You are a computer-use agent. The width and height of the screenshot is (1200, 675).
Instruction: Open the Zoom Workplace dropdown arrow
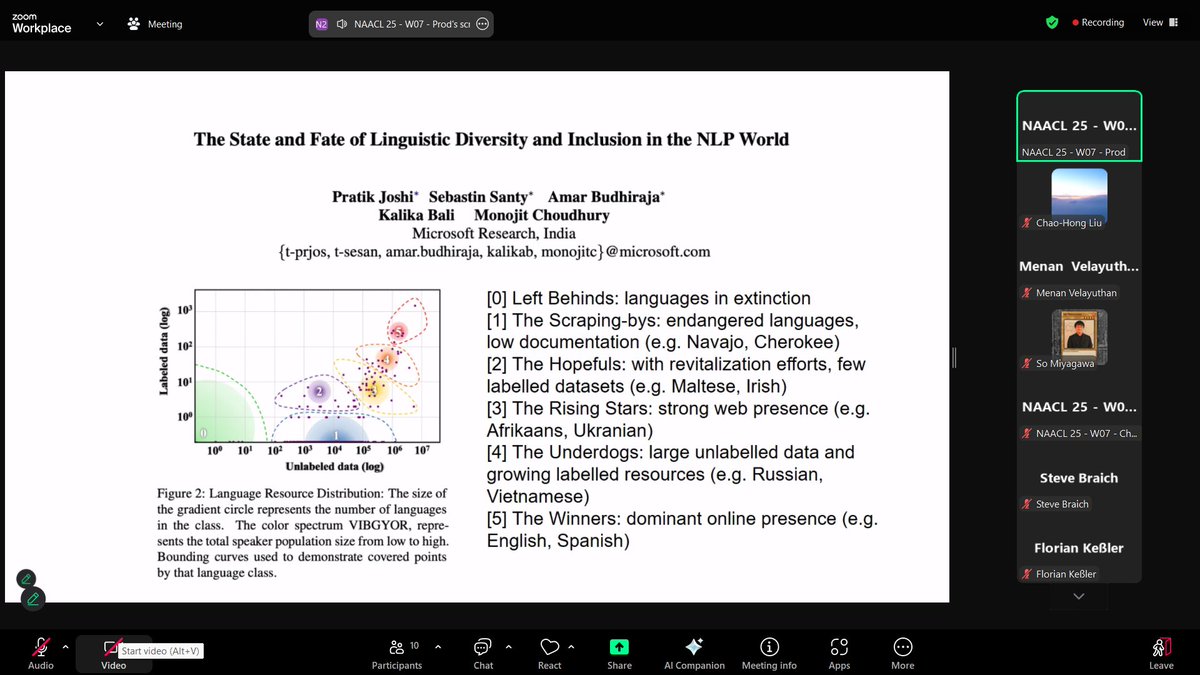tap(100, 22)
